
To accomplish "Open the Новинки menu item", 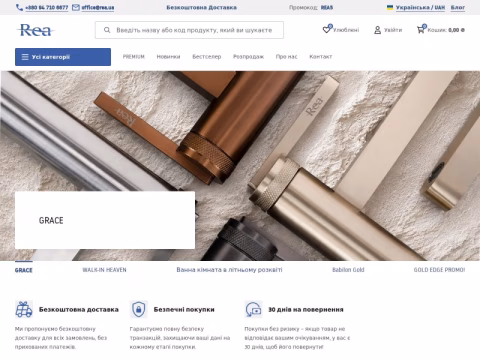I will (x=168, y=57).
